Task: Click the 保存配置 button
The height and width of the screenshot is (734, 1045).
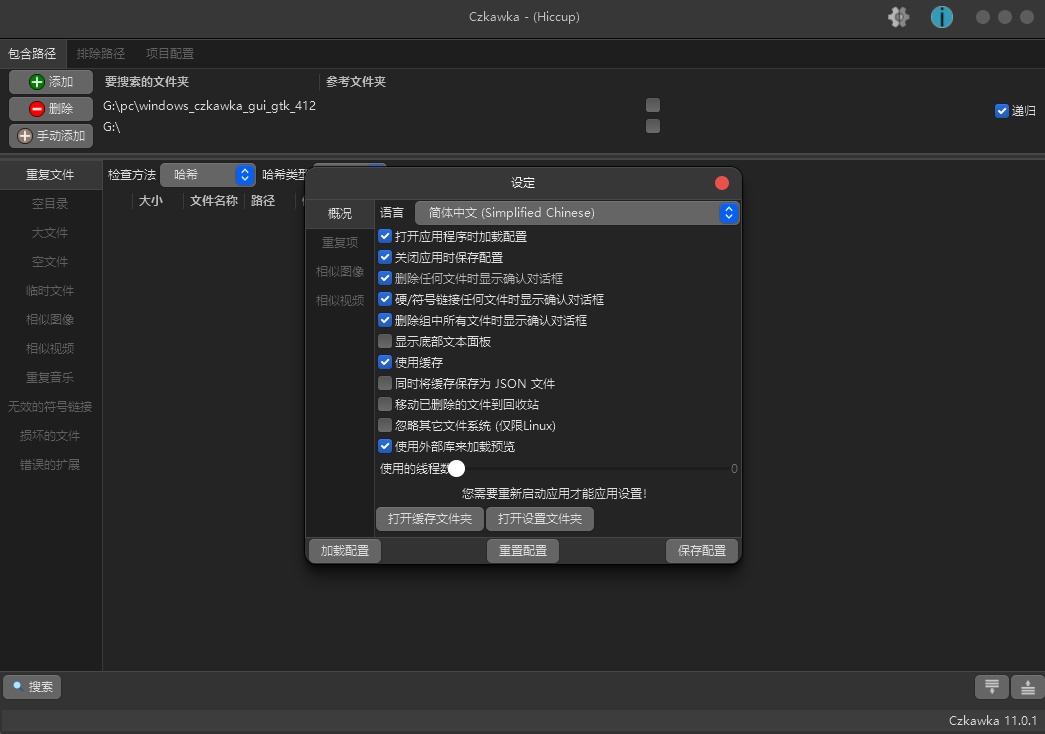Action: [701, 550]
